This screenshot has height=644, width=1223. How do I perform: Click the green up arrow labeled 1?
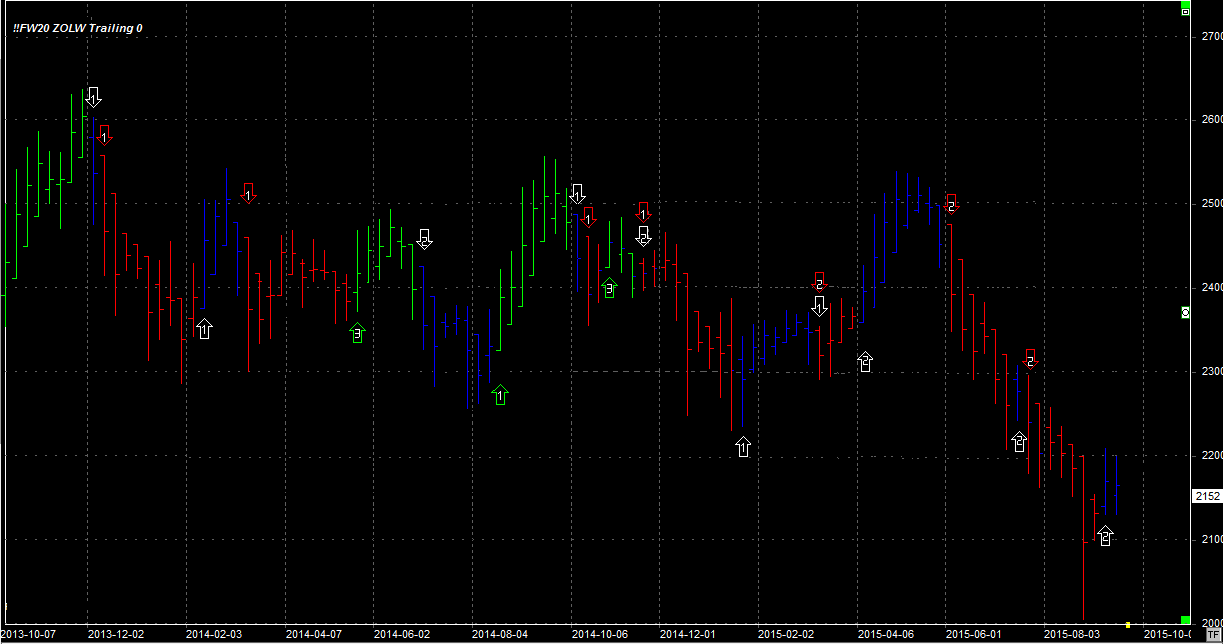coord(500,395)
